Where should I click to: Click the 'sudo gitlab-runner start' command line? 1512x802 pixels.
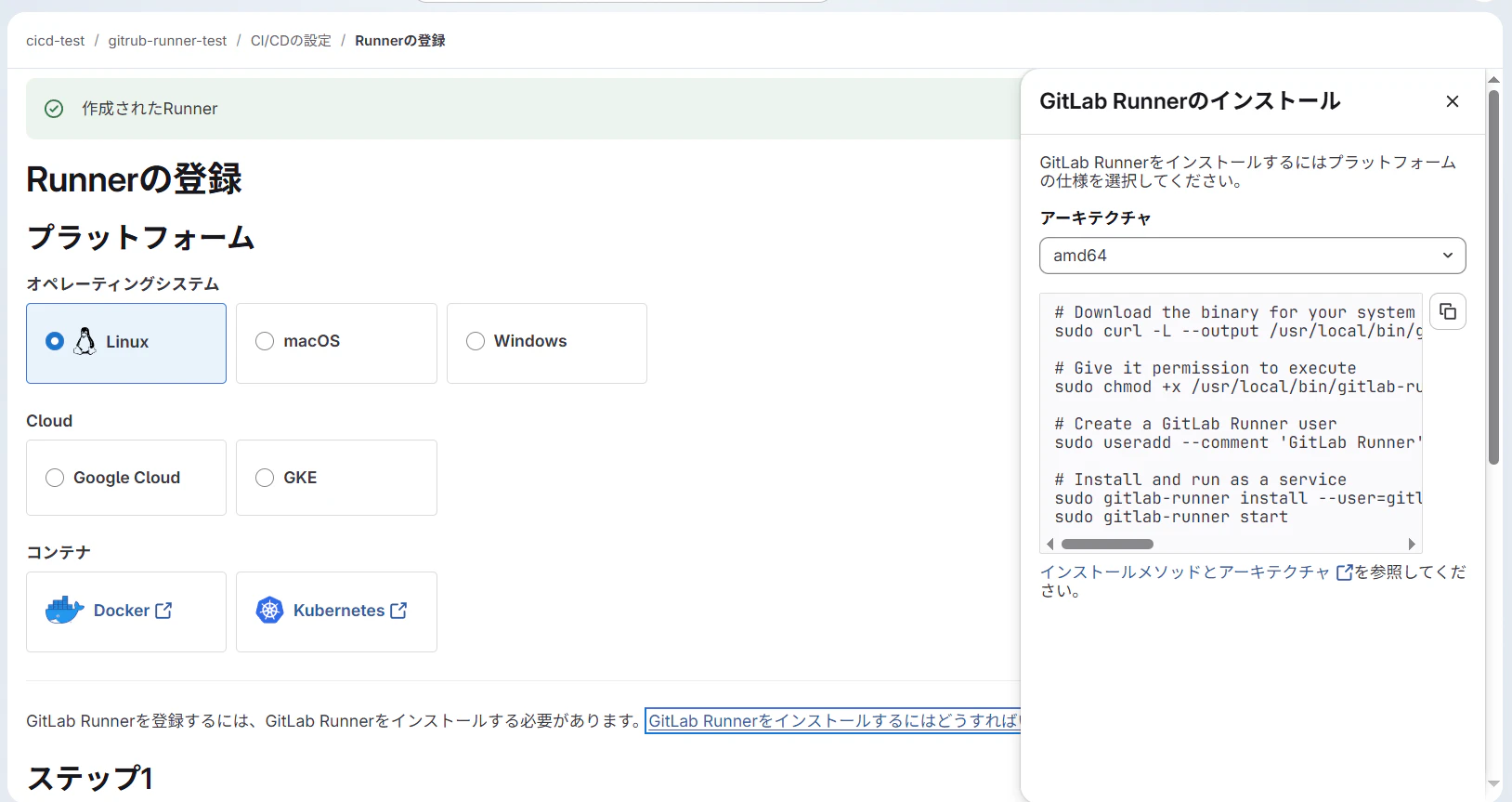1171,518
